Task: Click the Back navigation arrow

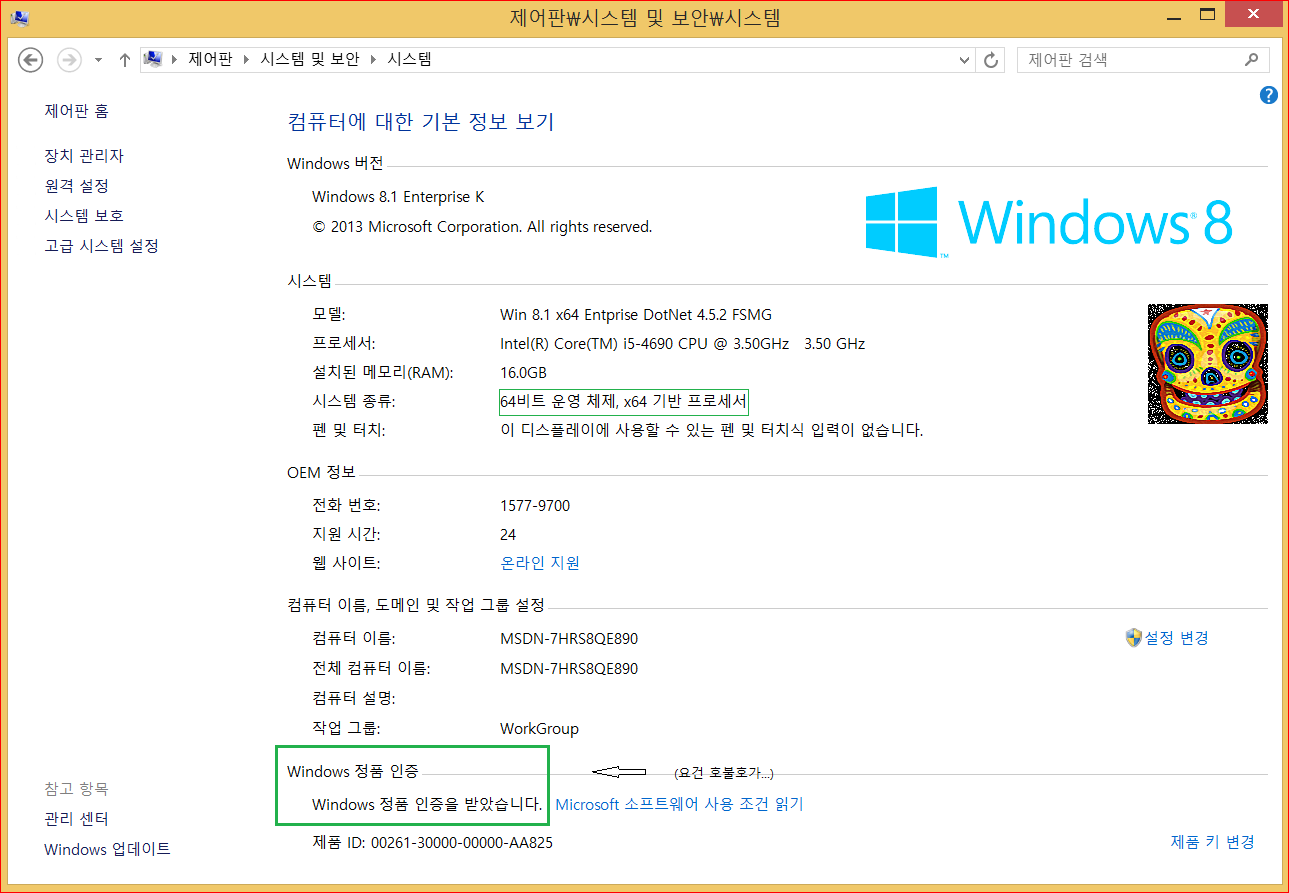Action: pyautogui.click(x=31, y=60)
